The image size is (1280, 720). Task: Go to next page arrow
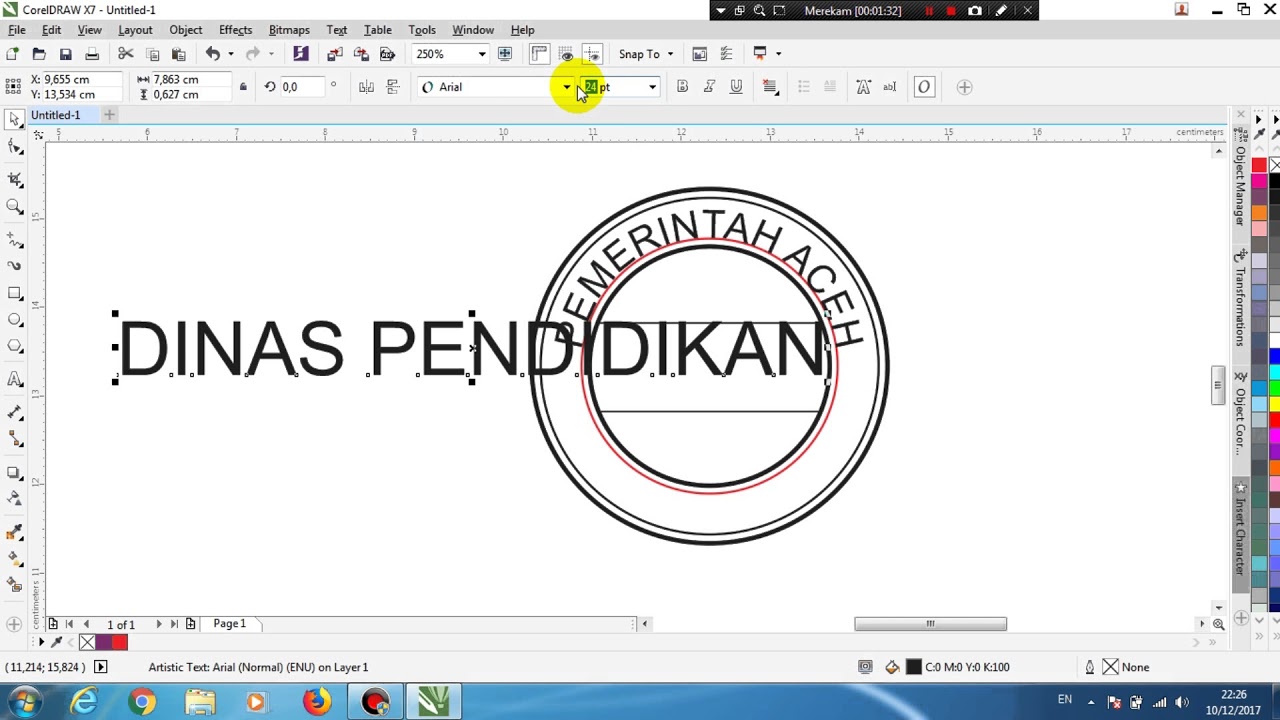click(x=158, y=624)
